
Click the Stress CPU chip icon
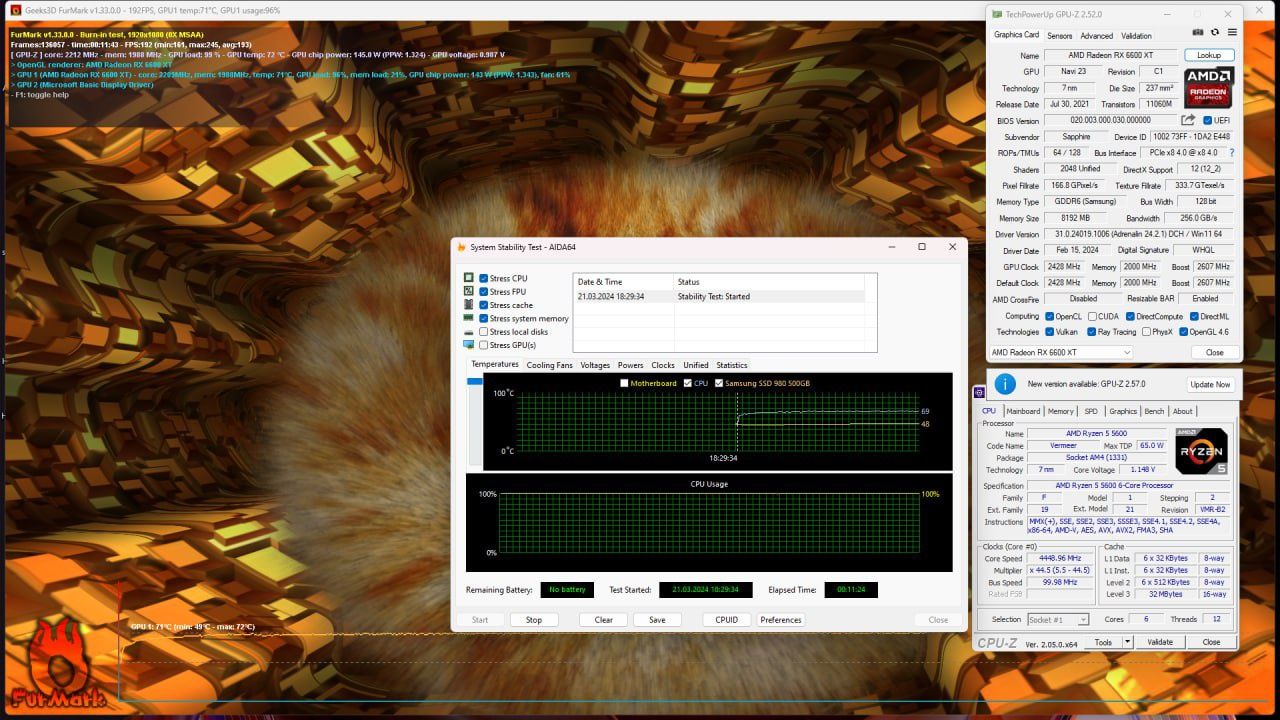point(469,278)
